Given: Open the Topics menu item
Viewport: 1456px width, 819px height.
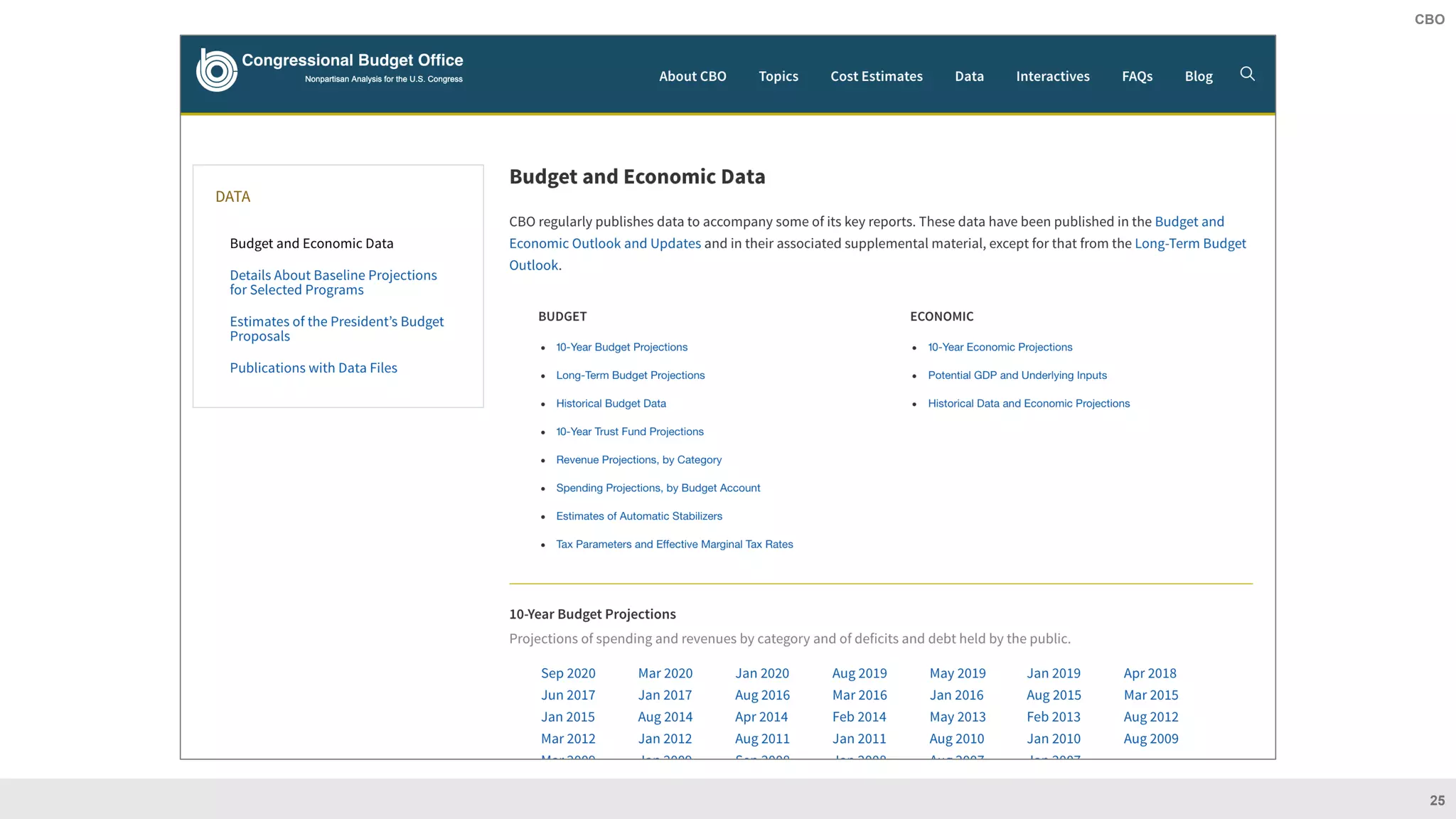Looking at the screenshot, I should (x=778, y=76).
